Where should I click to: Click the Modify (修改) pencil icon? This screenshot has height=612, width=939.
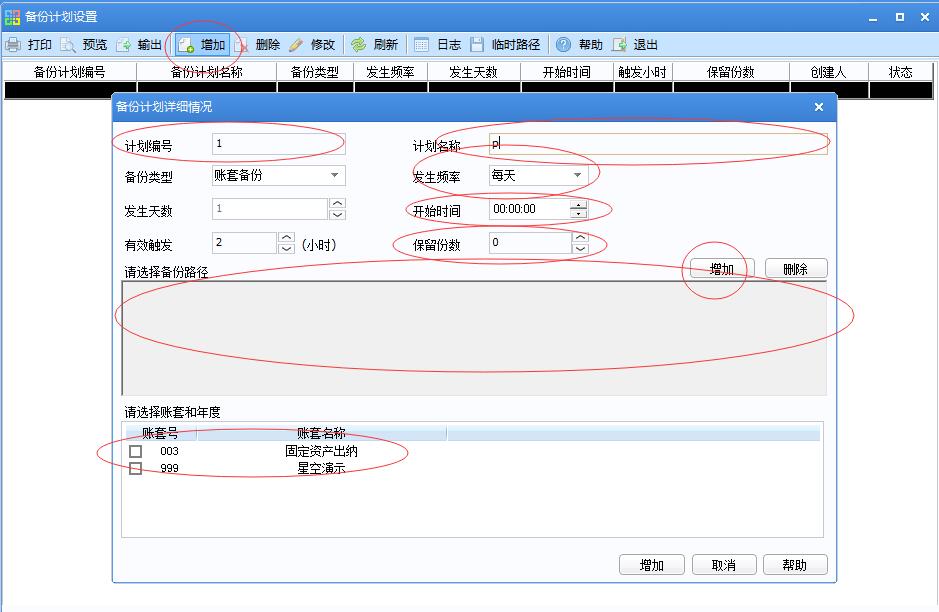pyautogui.click(x=296, y=45)
